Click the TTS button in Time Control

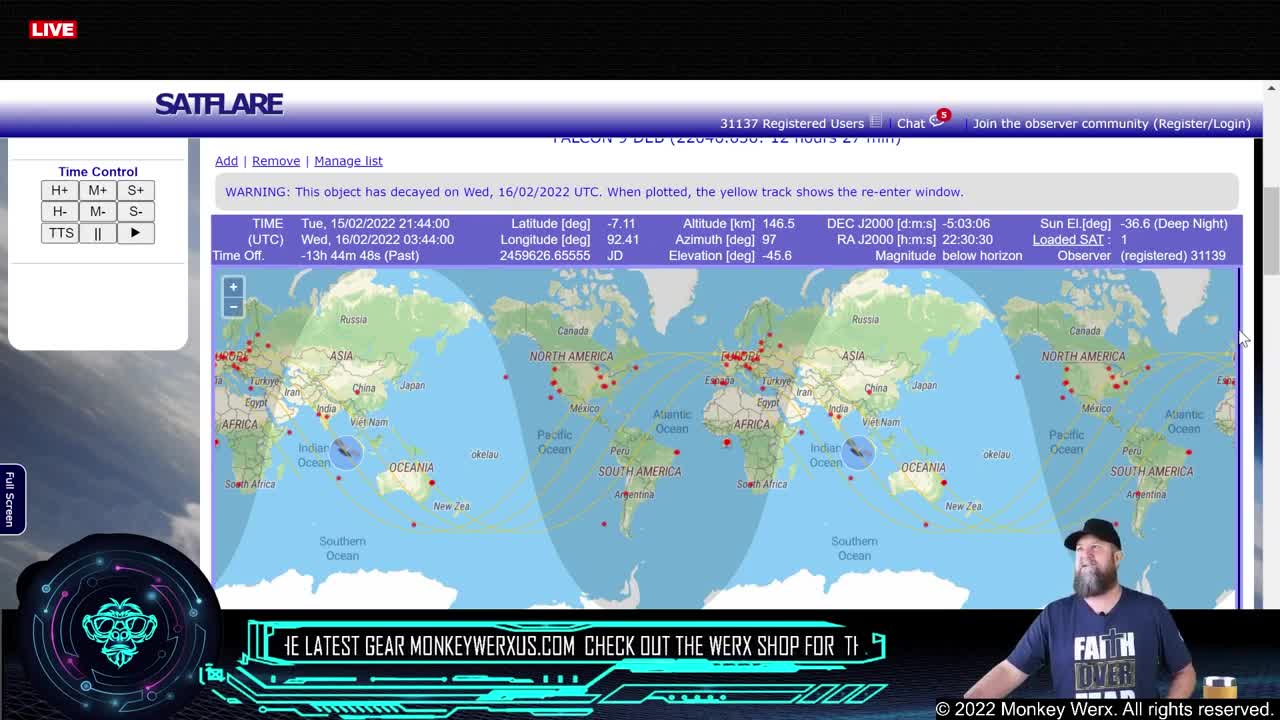(x=61, y=233)
